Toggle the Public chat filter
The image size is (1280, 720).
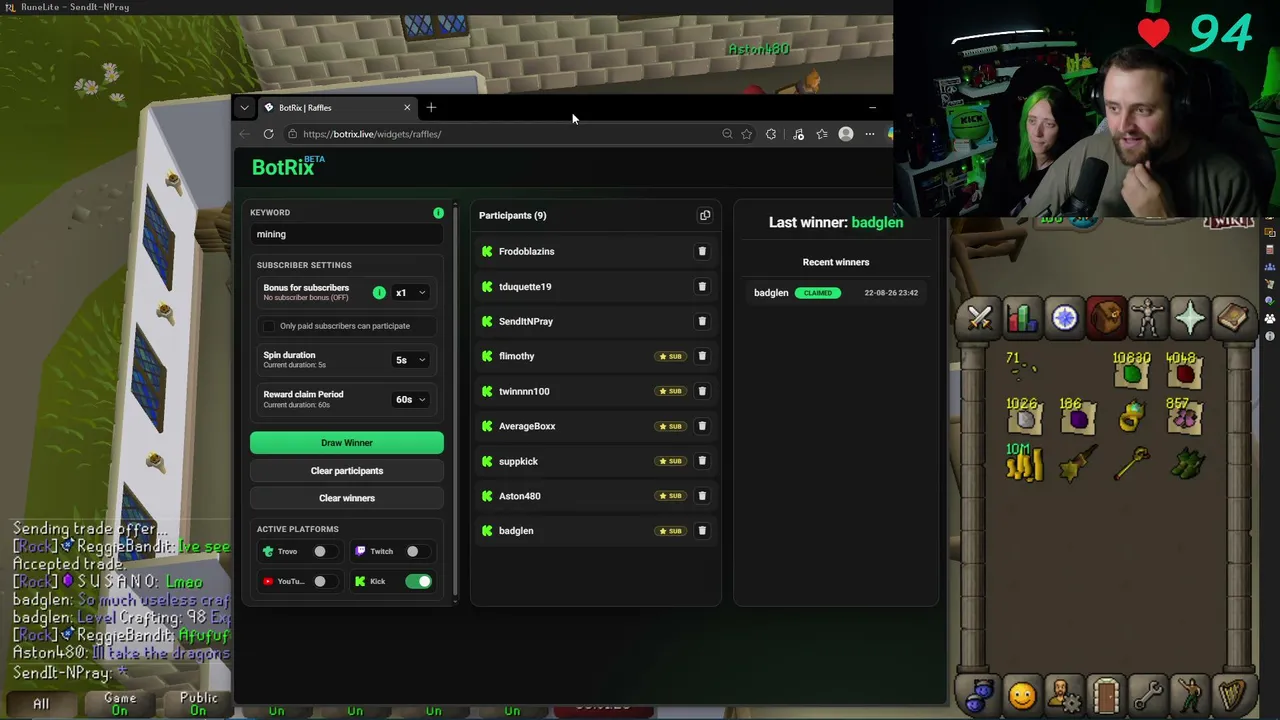(x=198, y=704)
